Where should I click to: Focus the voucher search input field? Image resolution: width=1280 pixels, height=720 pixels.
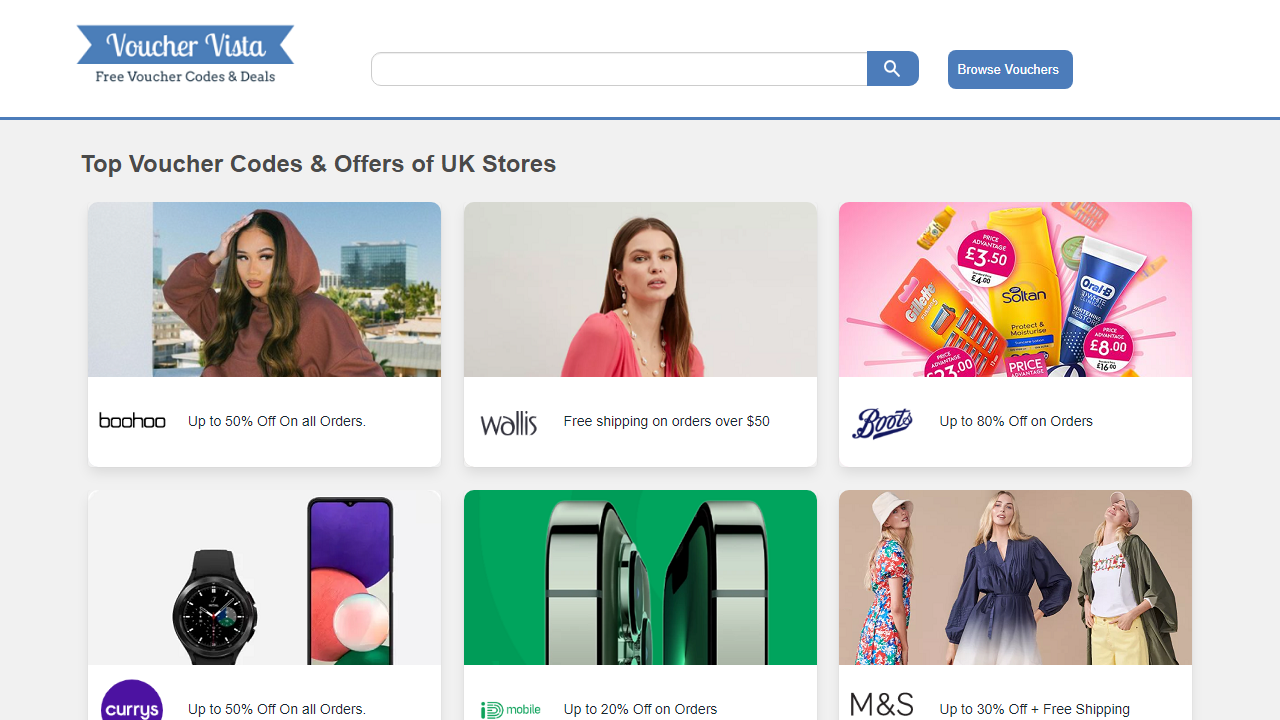[x=619, y=69]
